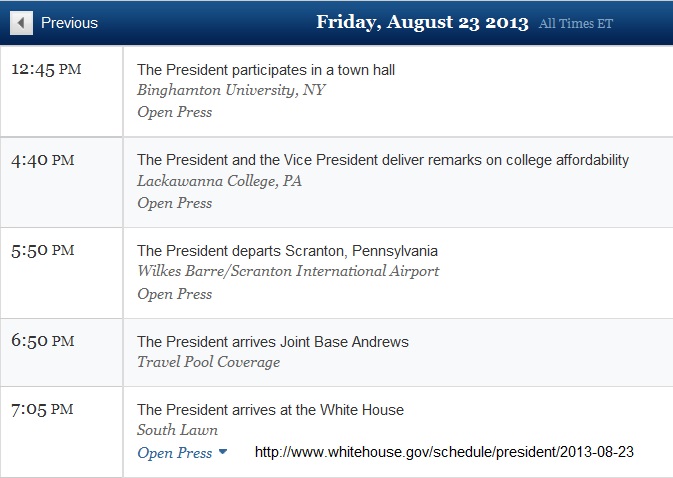
Task: Click the South Lawn location text
Action: click(x=174, y=431)
